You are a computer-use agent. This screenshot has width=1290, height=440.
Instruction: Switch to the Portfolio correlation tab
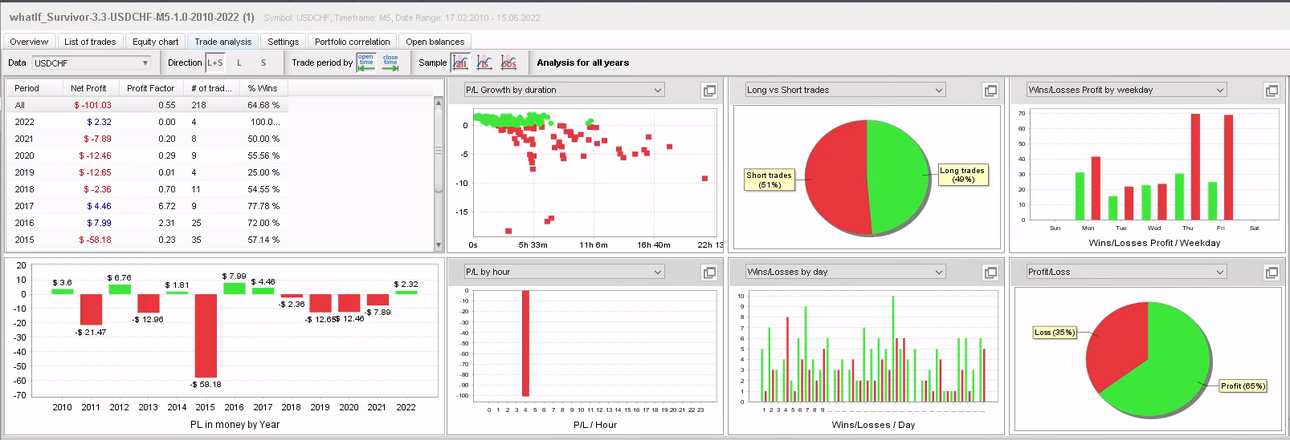(352, 42)
